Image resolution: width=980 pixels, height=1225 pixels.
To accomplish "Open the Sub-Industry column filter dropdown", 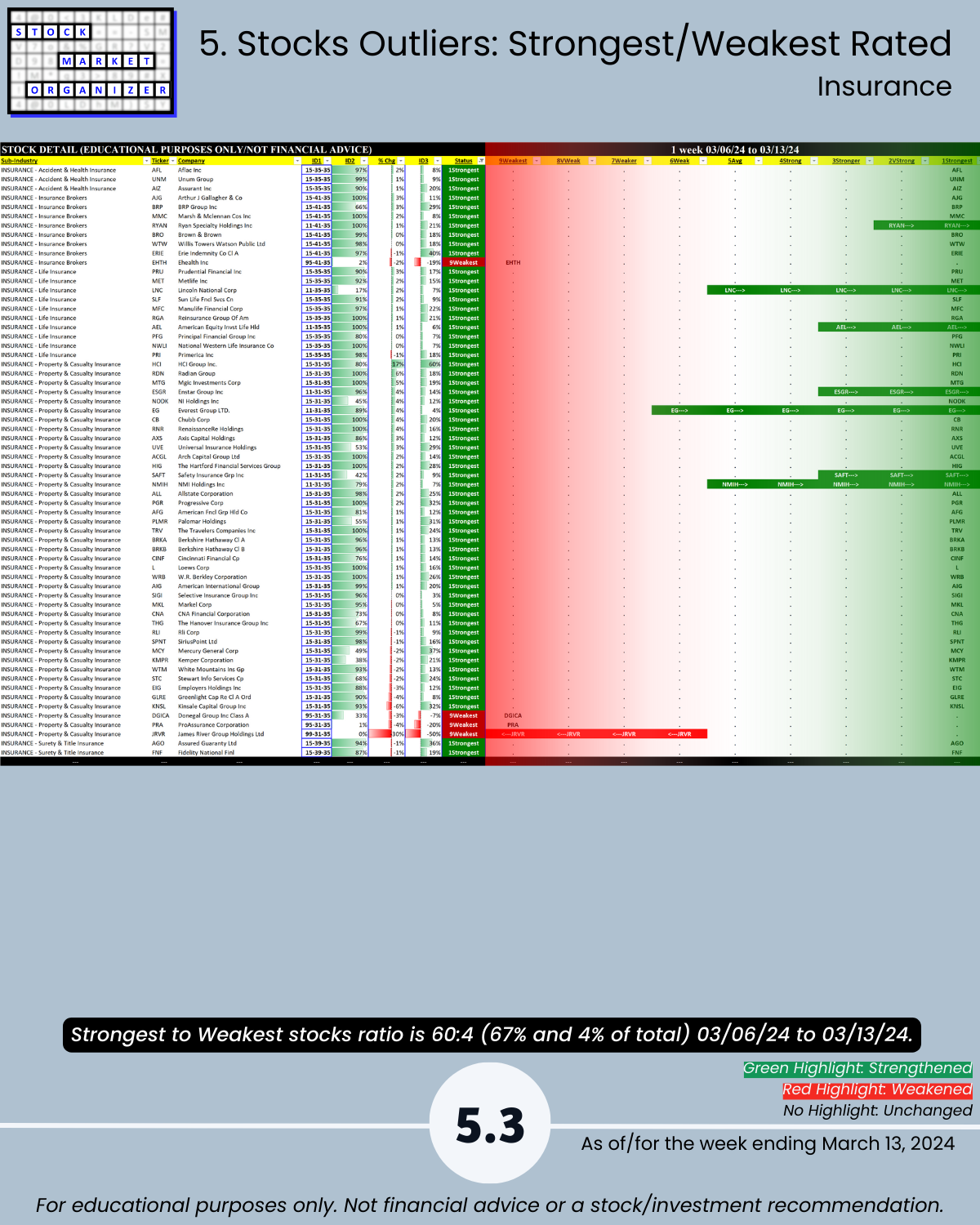I will click(x=146, y=161).
